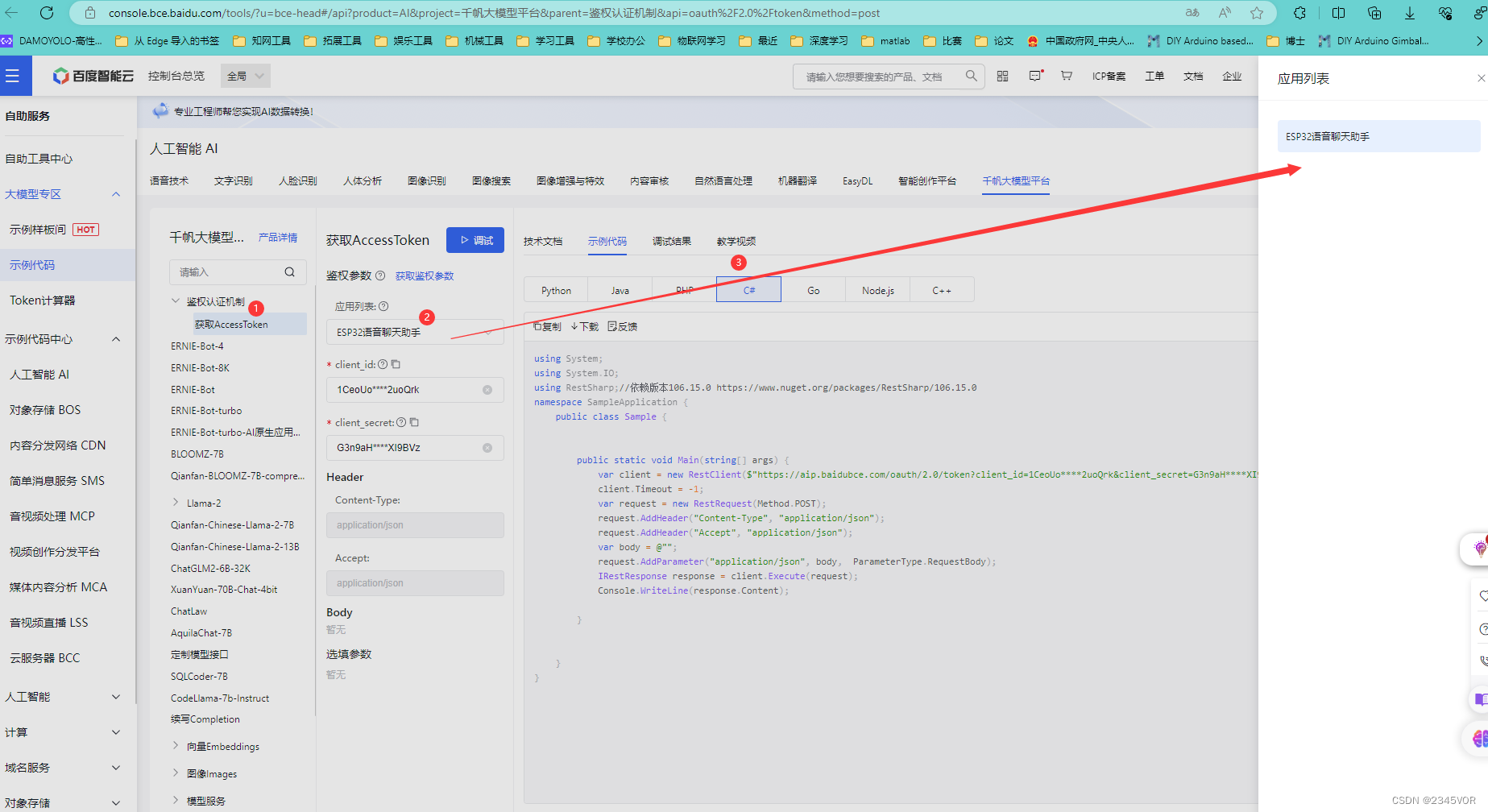The image size is (1488, 812).
Task: Click the search magnifier in console search box
Action: [x=972, y=76]
